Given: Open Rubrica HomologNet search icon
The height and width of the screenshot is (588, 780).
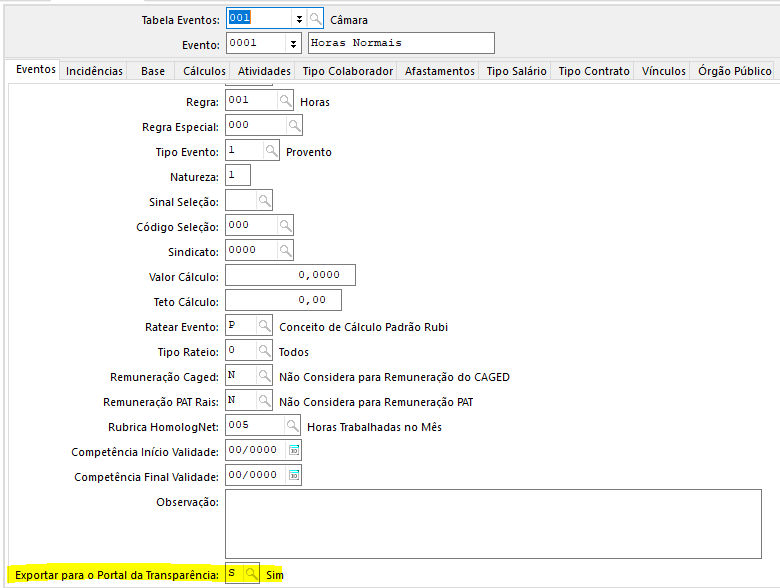Looking at the screenshot, I should point(292,425).
